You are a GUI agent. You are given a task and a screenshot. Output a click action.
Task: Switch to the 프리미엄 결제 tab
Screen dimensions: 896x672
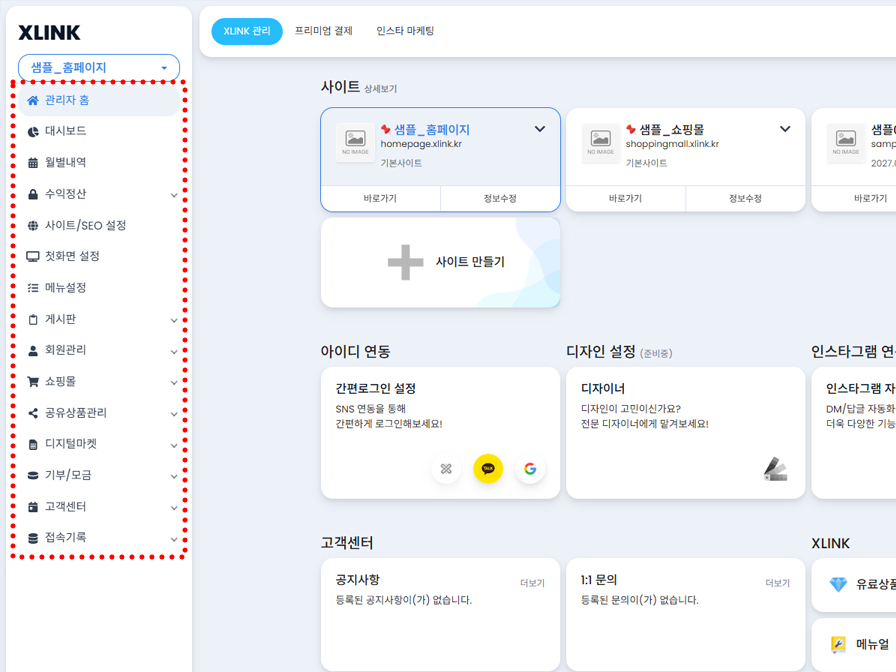pyautogui.click(x=325, y=31)
